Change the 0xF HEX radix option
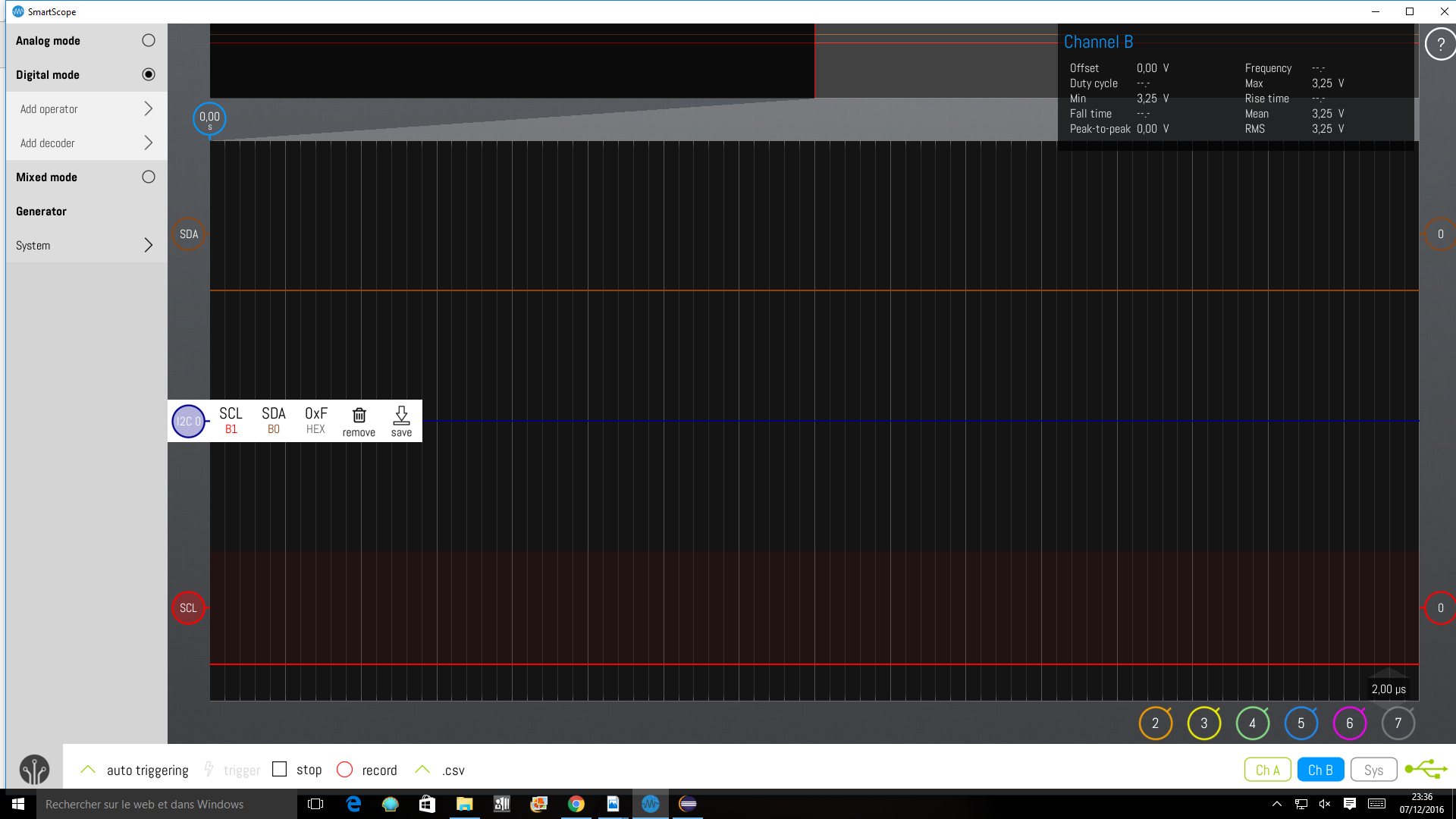Viewport: 1456px width, 819px height. pos(316,420)
